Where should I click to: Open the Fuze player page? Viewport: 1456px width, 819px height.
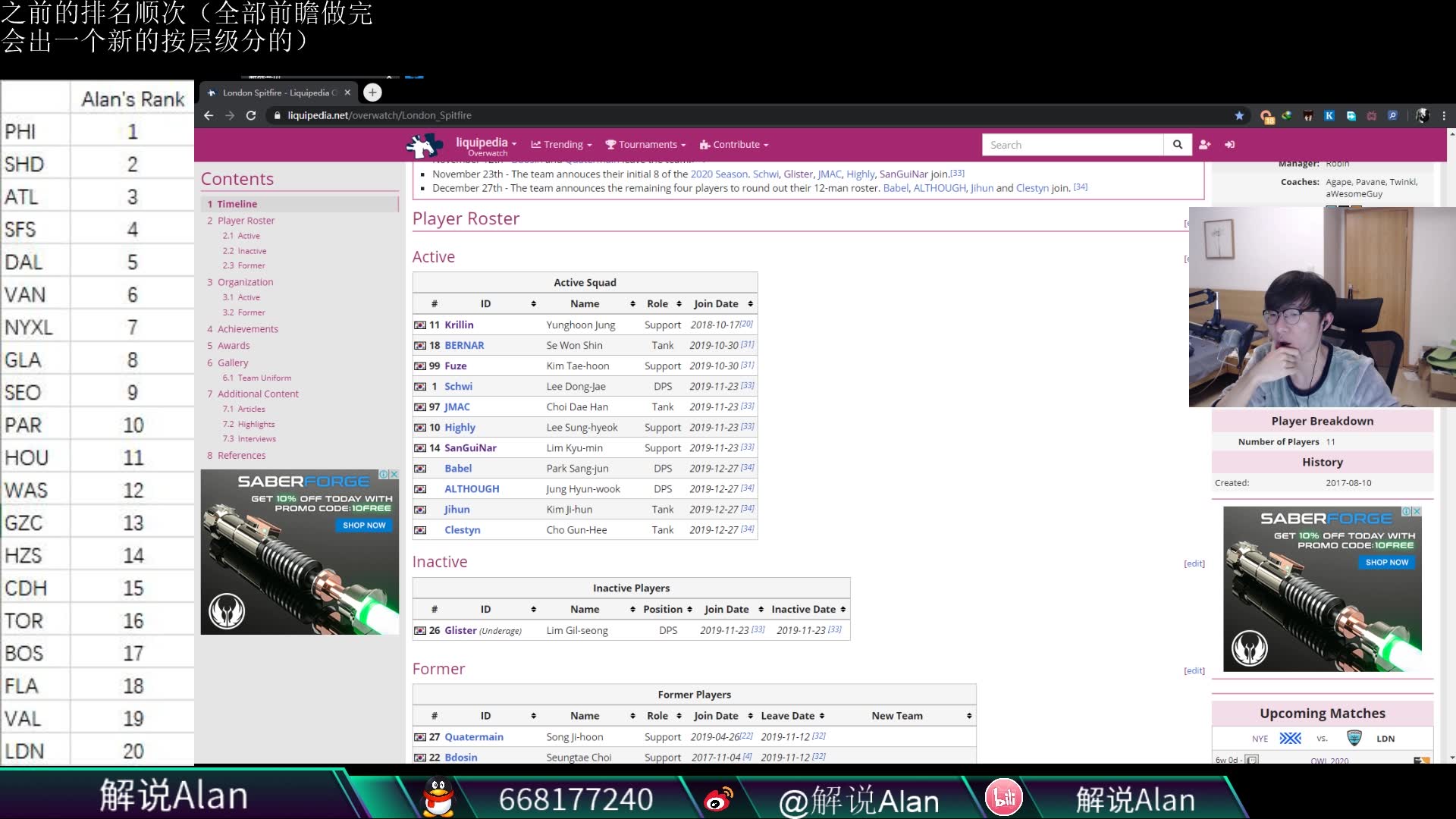coord(455,366)
